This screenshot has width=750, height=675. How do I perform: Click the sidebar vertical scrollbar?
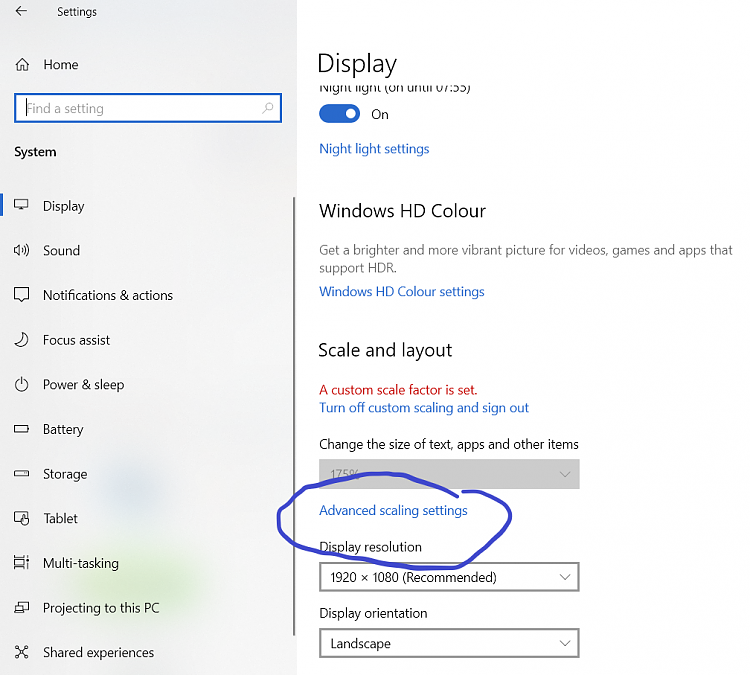(294, 416)
